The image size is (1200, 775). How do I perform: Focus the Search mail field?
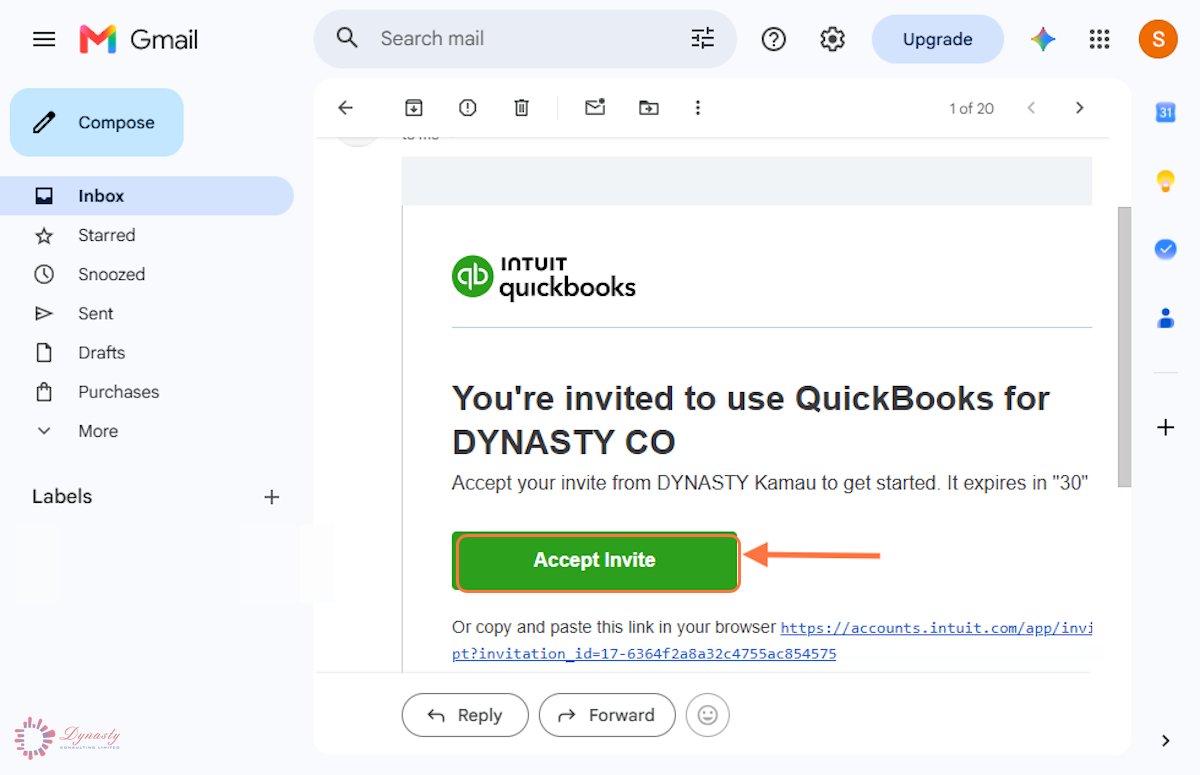click(525, 39)
